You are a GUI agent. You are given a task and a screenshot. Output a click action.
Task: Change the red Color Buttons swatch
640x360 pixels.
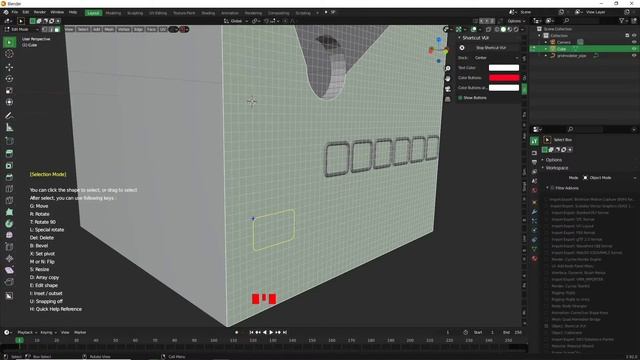504,78
